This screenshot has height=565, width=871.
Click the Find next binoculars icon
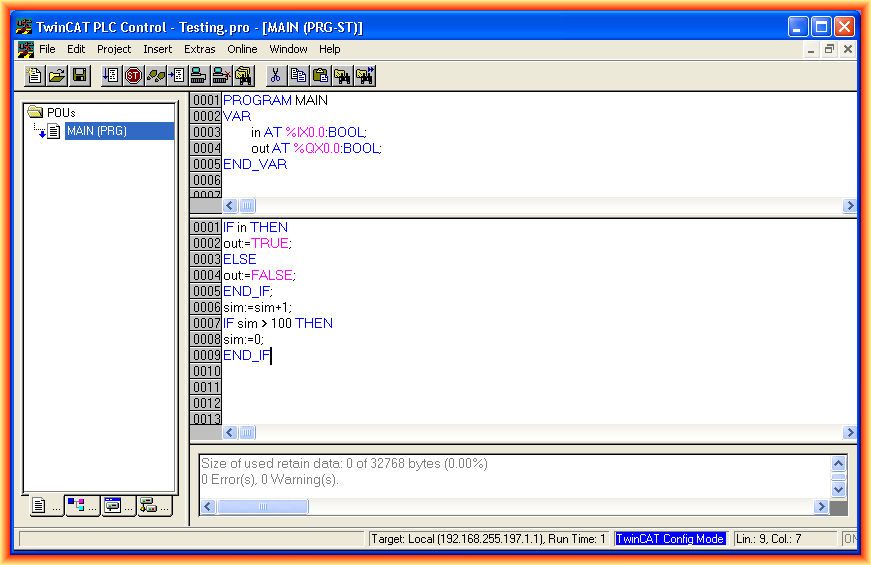(x=365, y=75)
